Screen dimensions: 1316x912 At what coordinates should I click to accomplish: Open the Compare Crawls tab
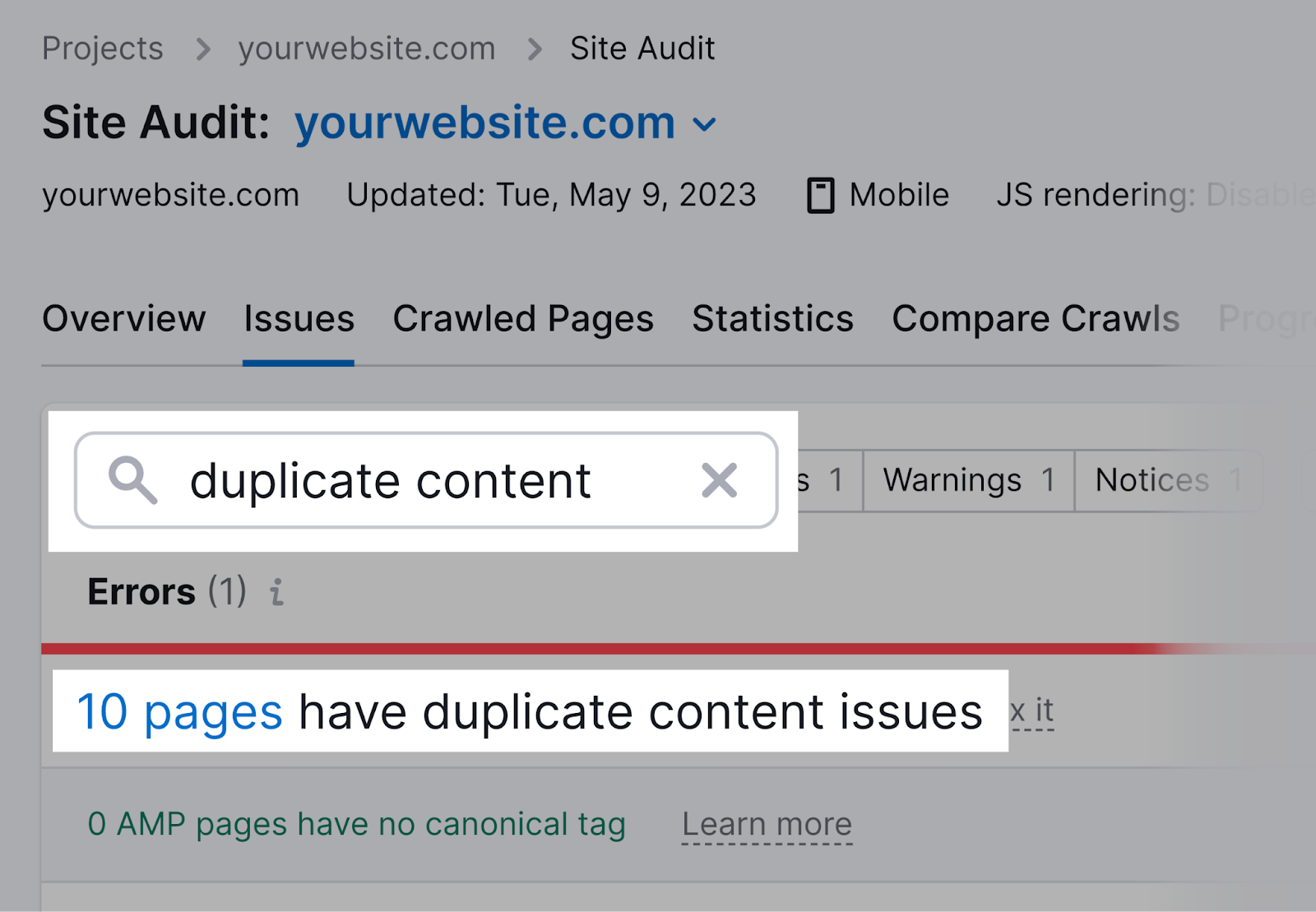click(1036, 319)
